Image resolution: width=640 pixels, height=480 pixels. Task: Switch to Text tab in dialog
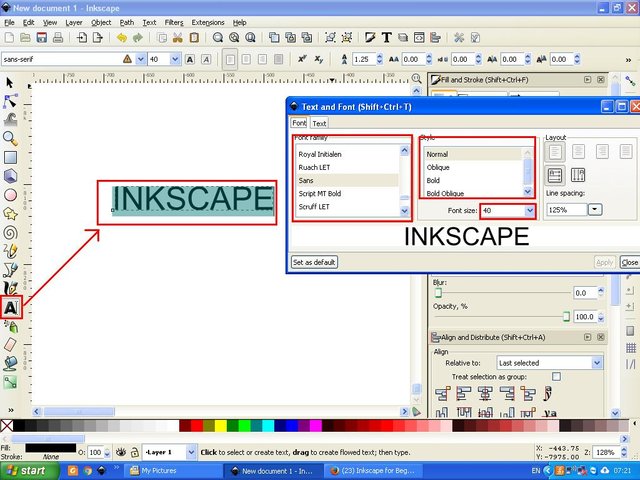319,123
